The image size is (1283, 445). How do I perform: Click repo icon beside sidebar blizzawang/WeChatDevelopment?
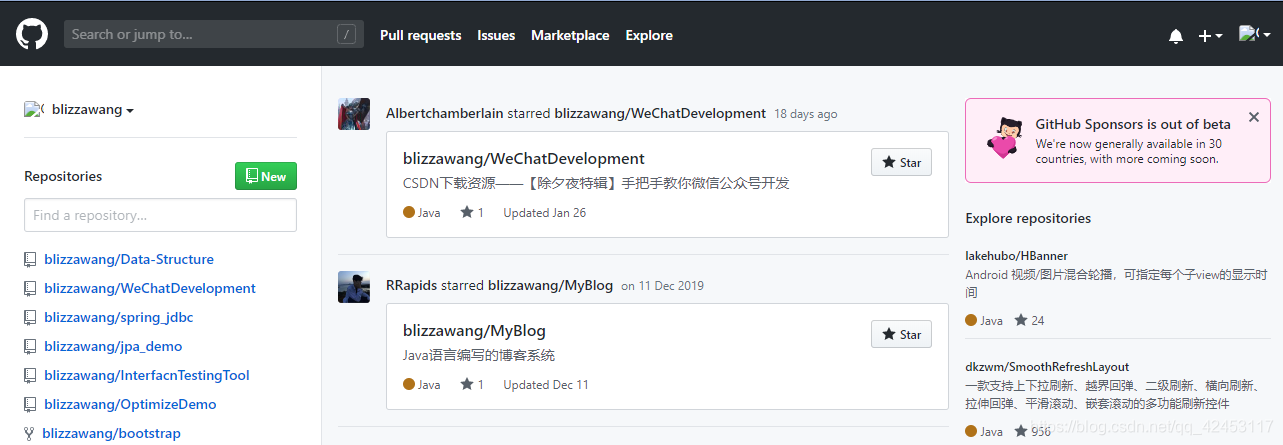(30, 288)
